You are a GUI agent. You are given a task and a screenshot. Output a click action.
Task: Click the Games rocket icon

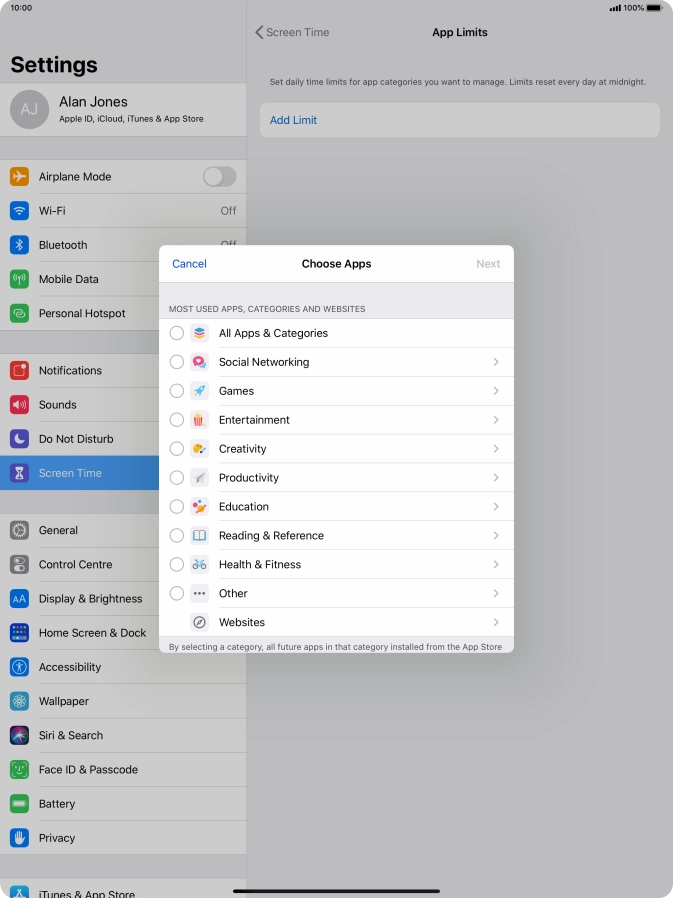(x=199, y=391)
